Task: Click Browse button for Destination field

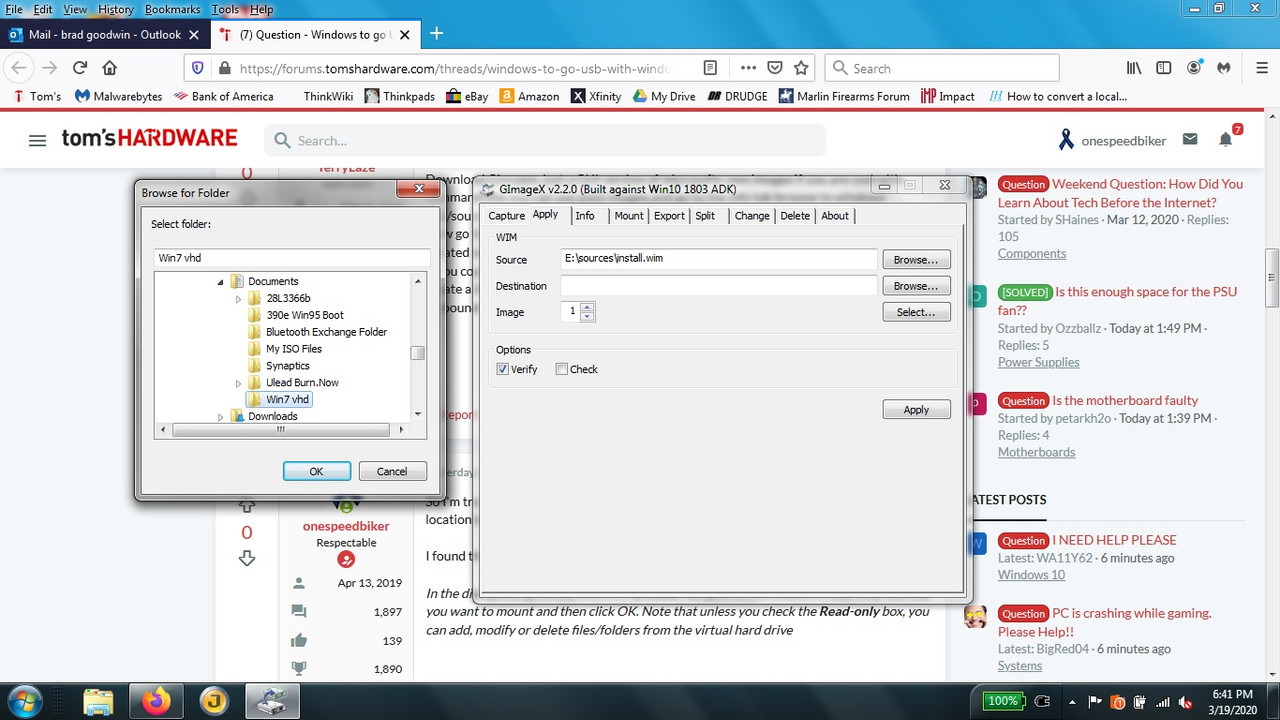Action: pos(916,286)
